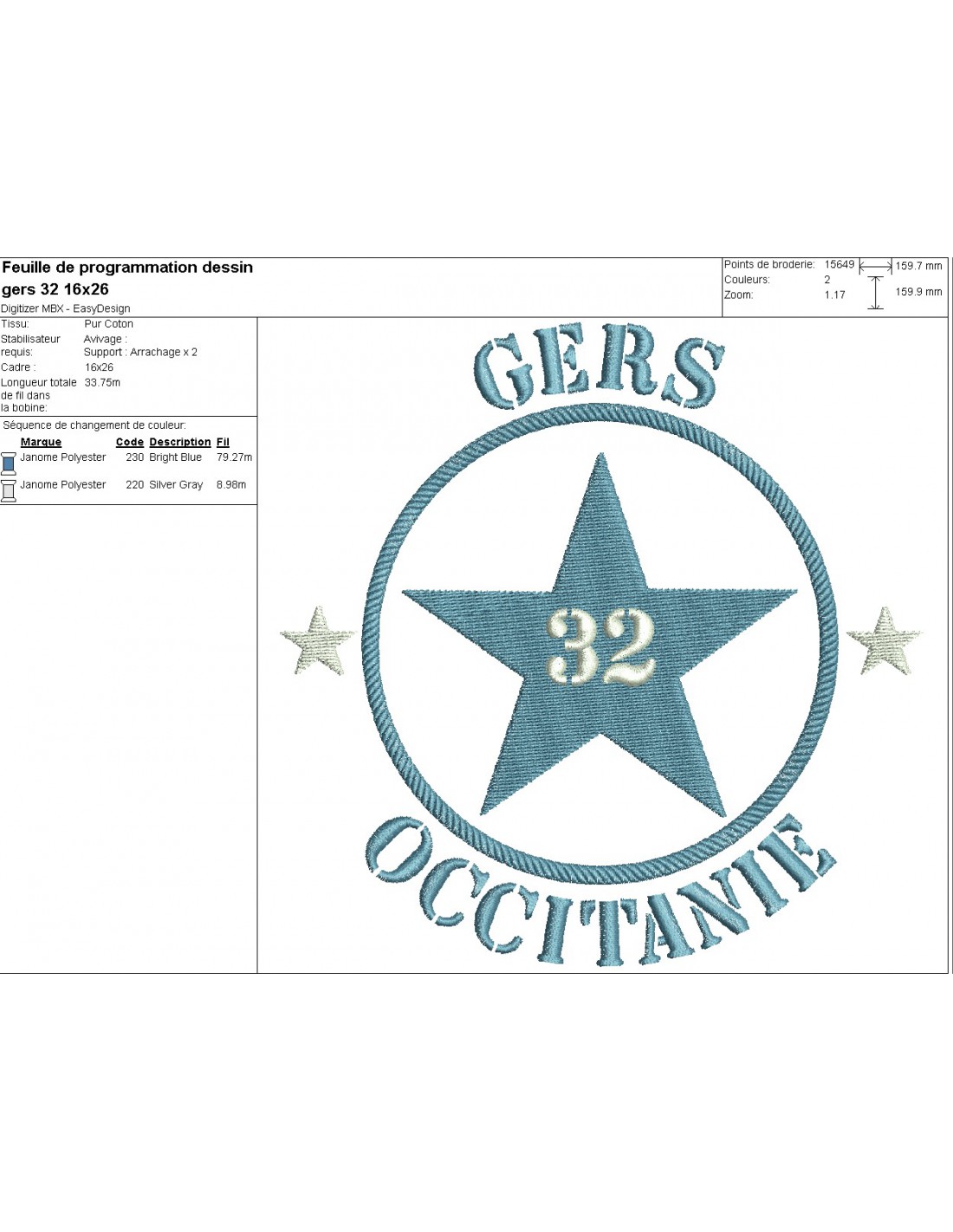The image size is (953, 1232).
Task: Click the Marque column header
Action: [x=41, y=442]
